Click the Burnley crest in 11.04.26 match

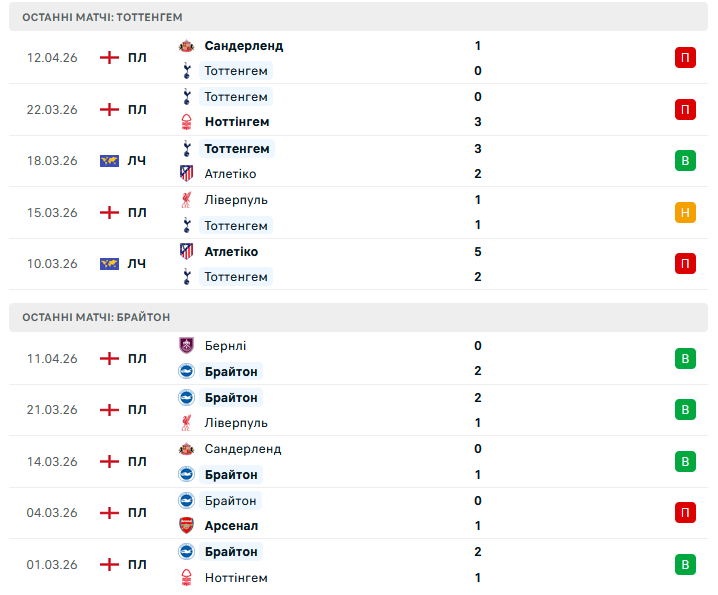pyautogui.click(x=186, y=346)
